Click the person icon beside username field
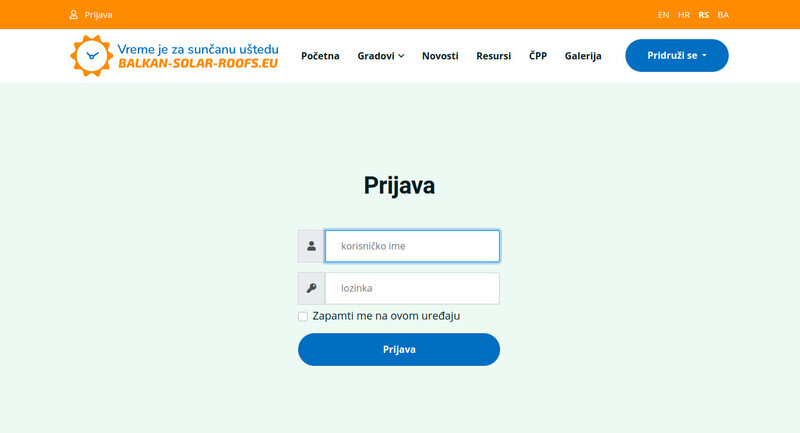The height and width of the screenshot is (433, 800). click(x=311, y=246)
